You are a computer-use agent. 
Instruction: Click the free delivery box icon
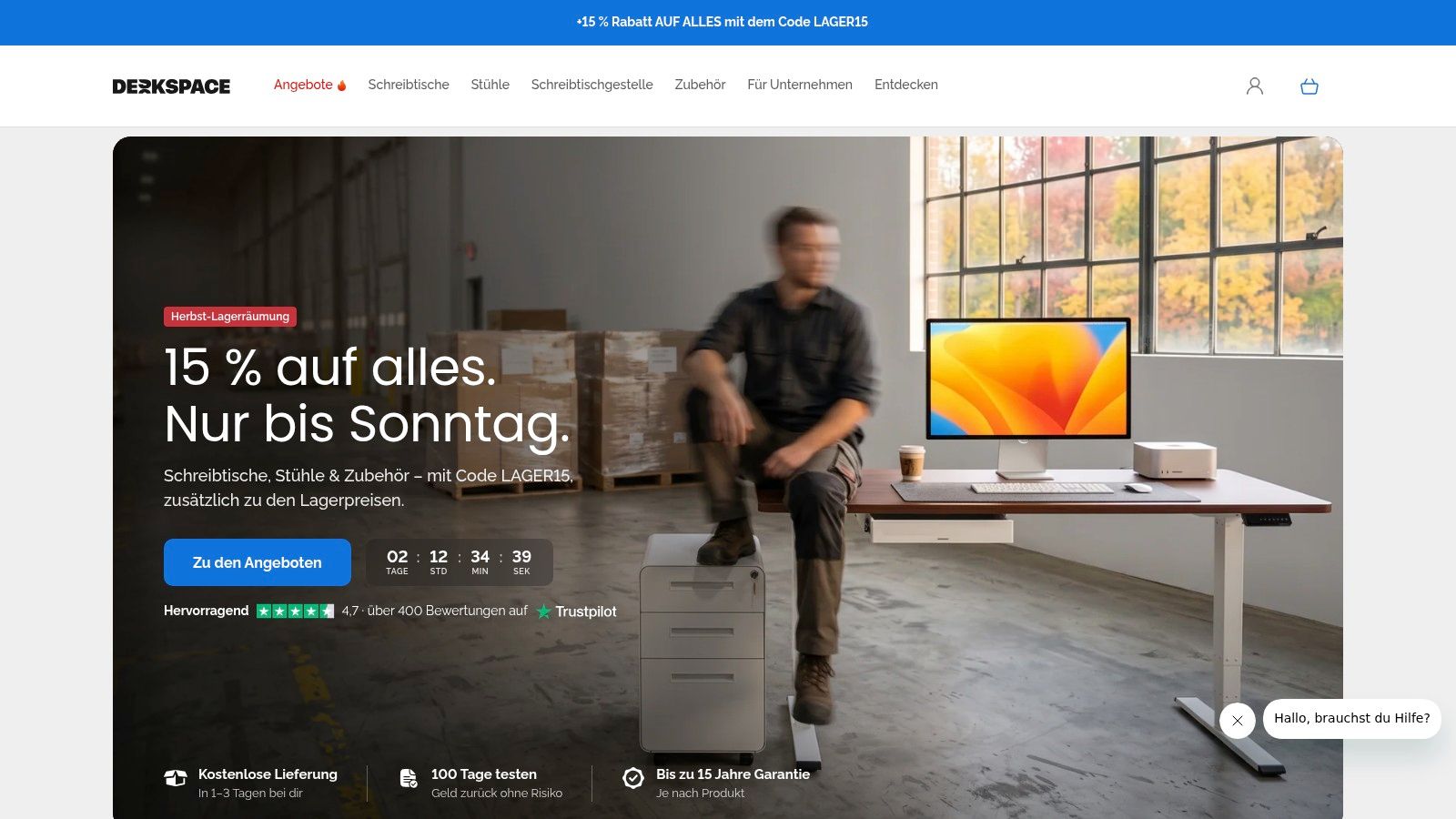(176, 778)
